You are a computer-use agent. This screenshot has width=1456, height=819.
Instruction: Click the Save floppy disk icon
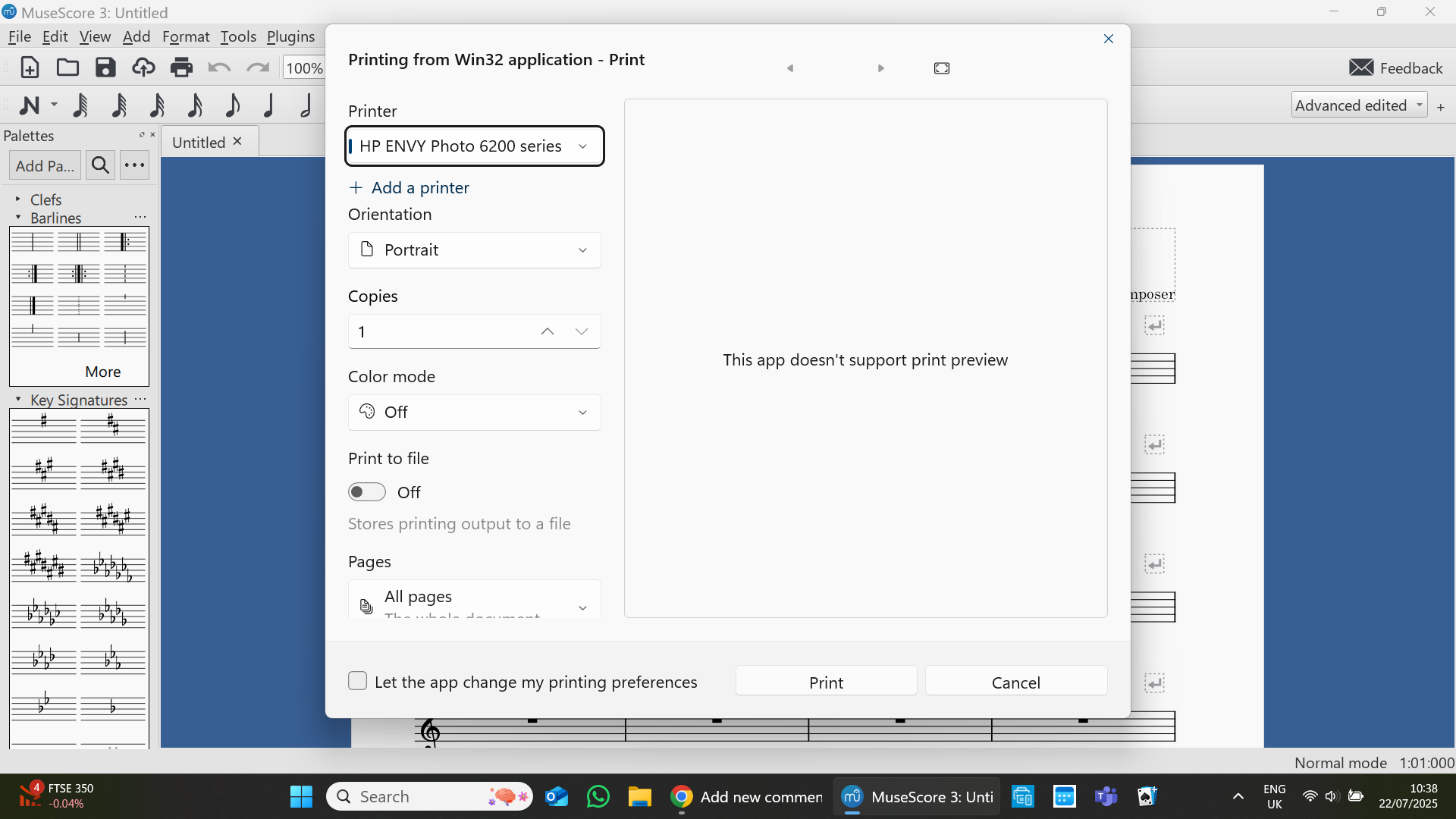point(105,67)
